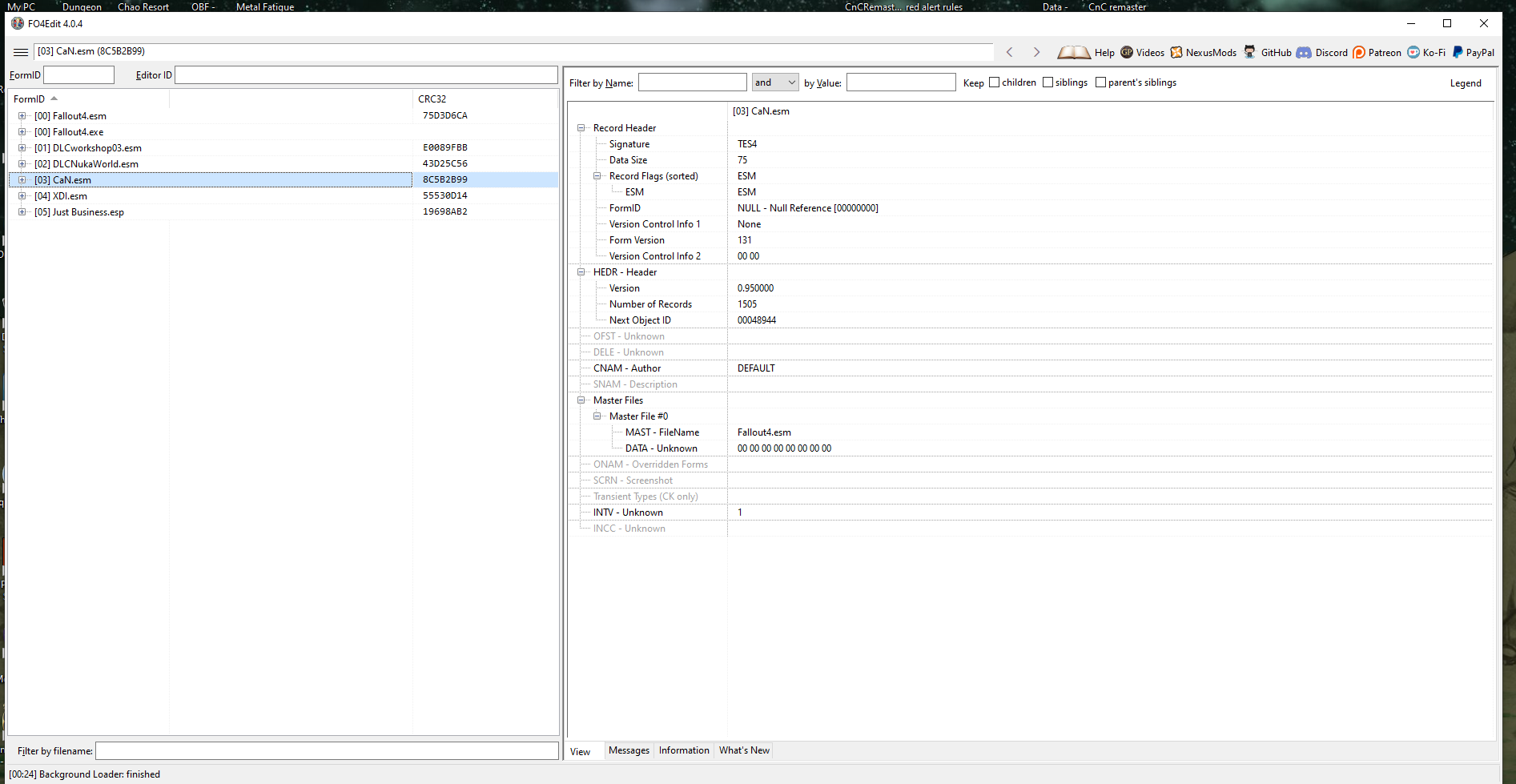Expand the [04] XDI.esm node

pos(22,196)
